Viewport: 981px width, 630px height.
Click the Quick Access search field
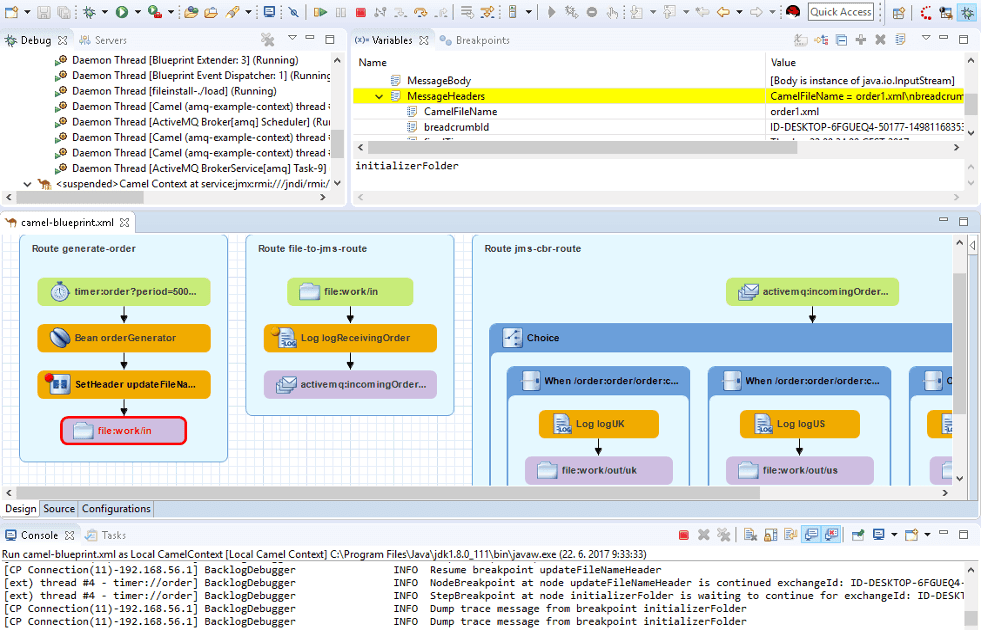pos(840,12)
